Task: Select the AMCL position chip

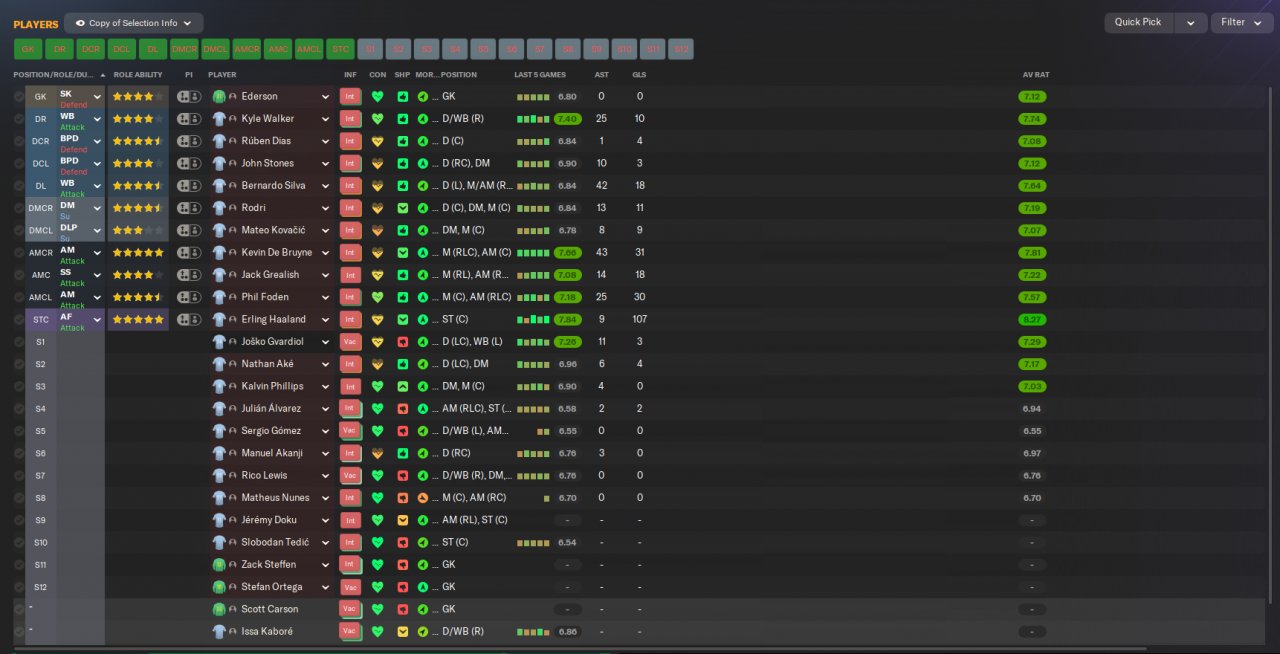Action: coord(309,49)
